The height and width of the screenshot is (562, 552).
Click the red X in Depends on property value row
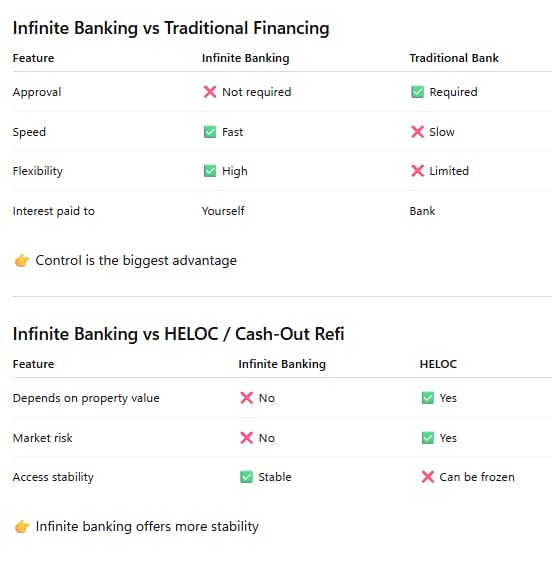pyautogui.click(x=246, y=398)
